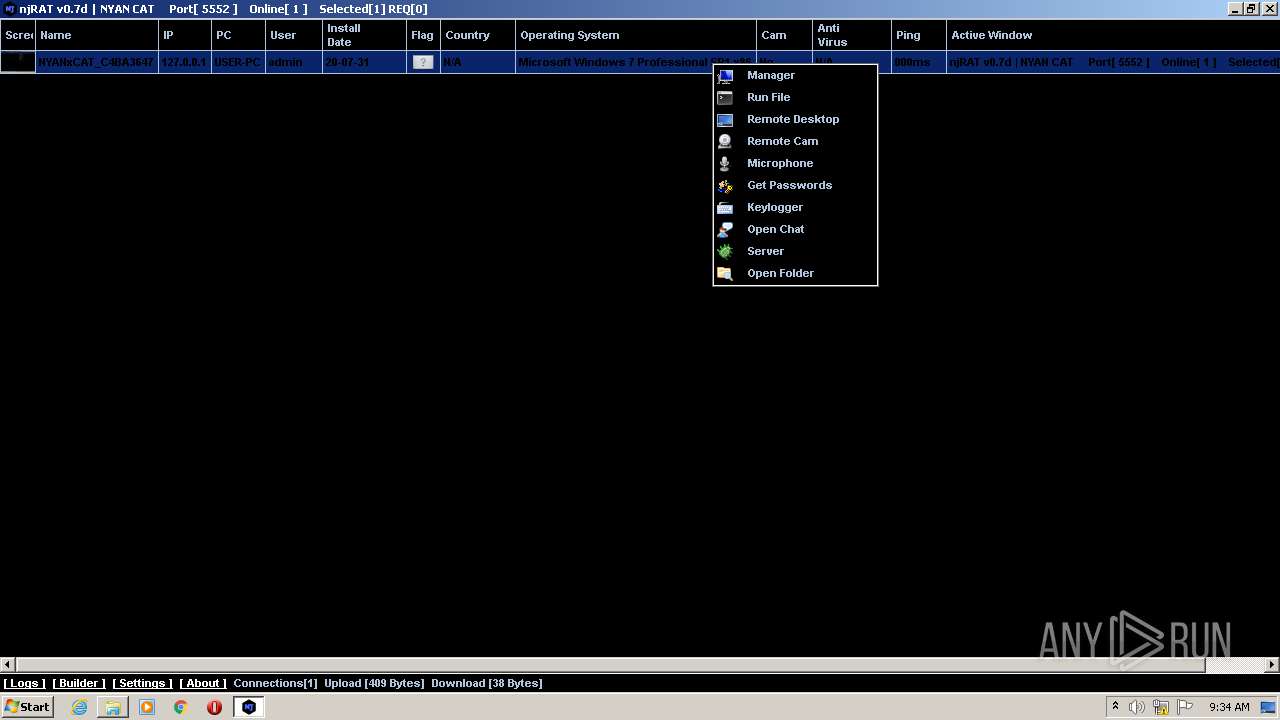This screenshot has height=720, width=1280.
Task: Click the Ping column header
Action: (918, 35)
